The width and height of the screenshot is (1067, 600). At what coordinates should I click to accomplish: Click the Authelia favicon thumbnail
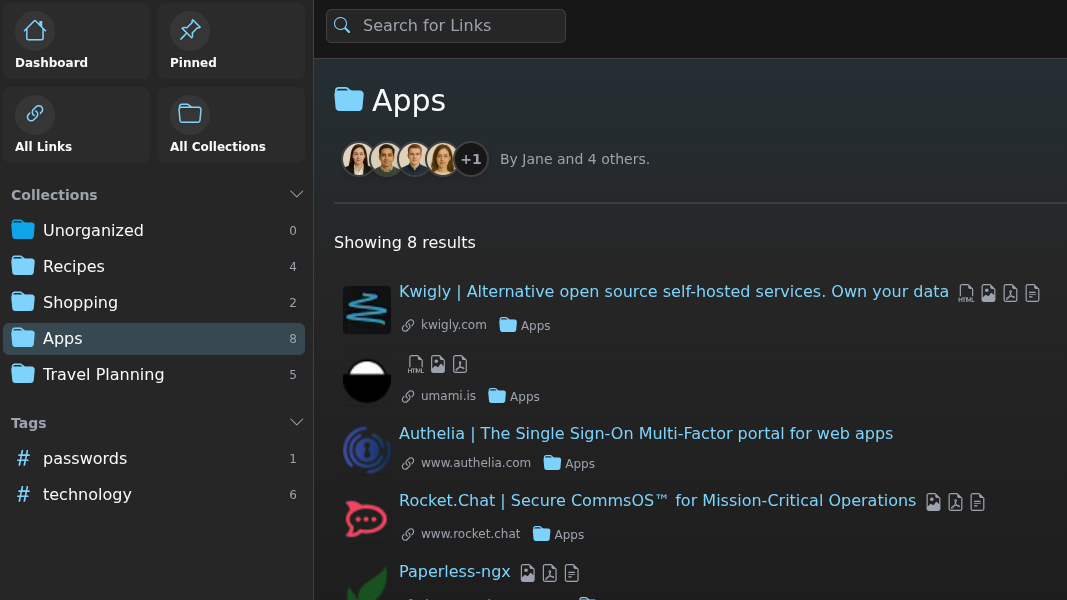(x=367, y=450)
